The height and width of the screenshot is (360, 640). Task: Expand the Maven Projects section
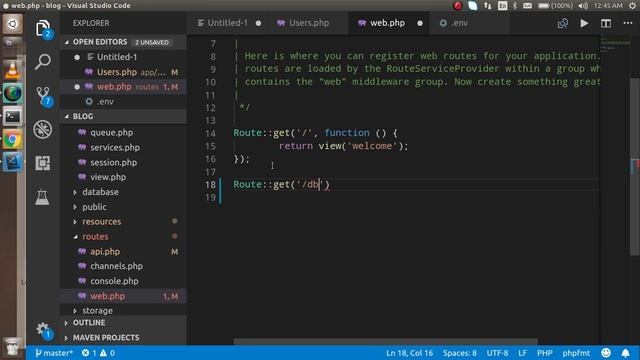click(106, 338)
